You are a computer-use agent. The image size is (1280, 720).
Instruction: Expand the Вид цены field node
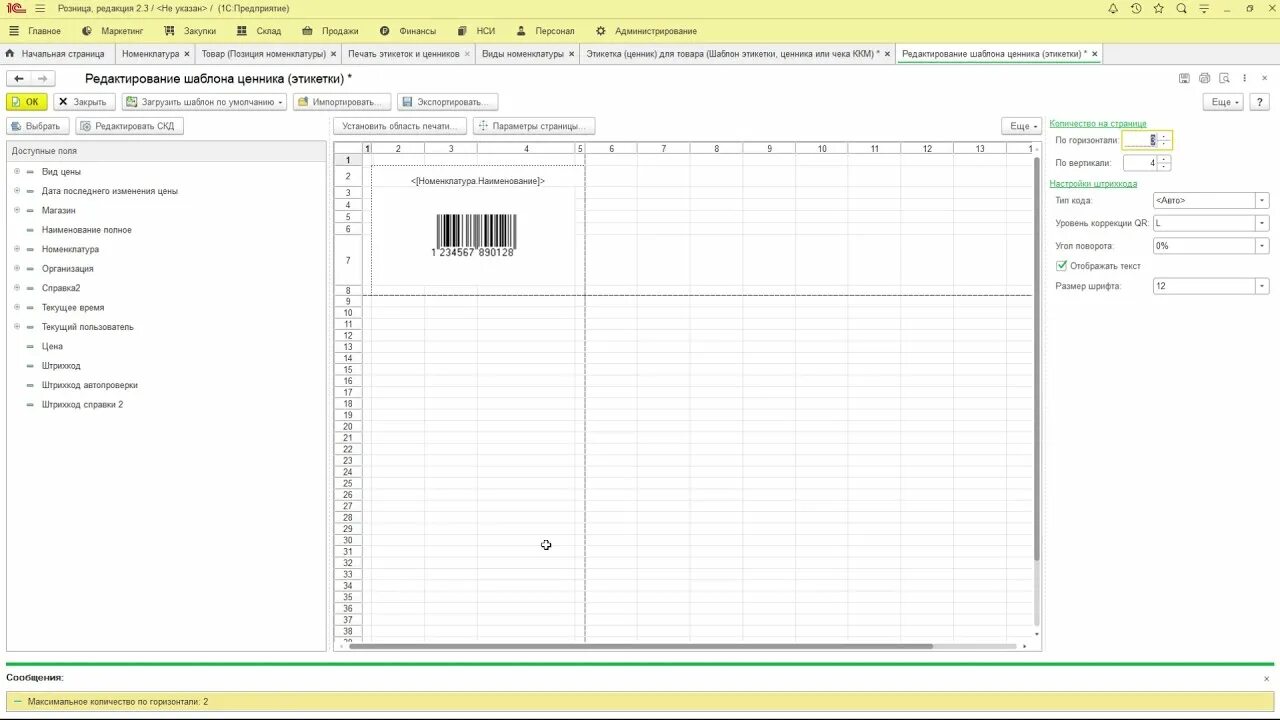17,171
